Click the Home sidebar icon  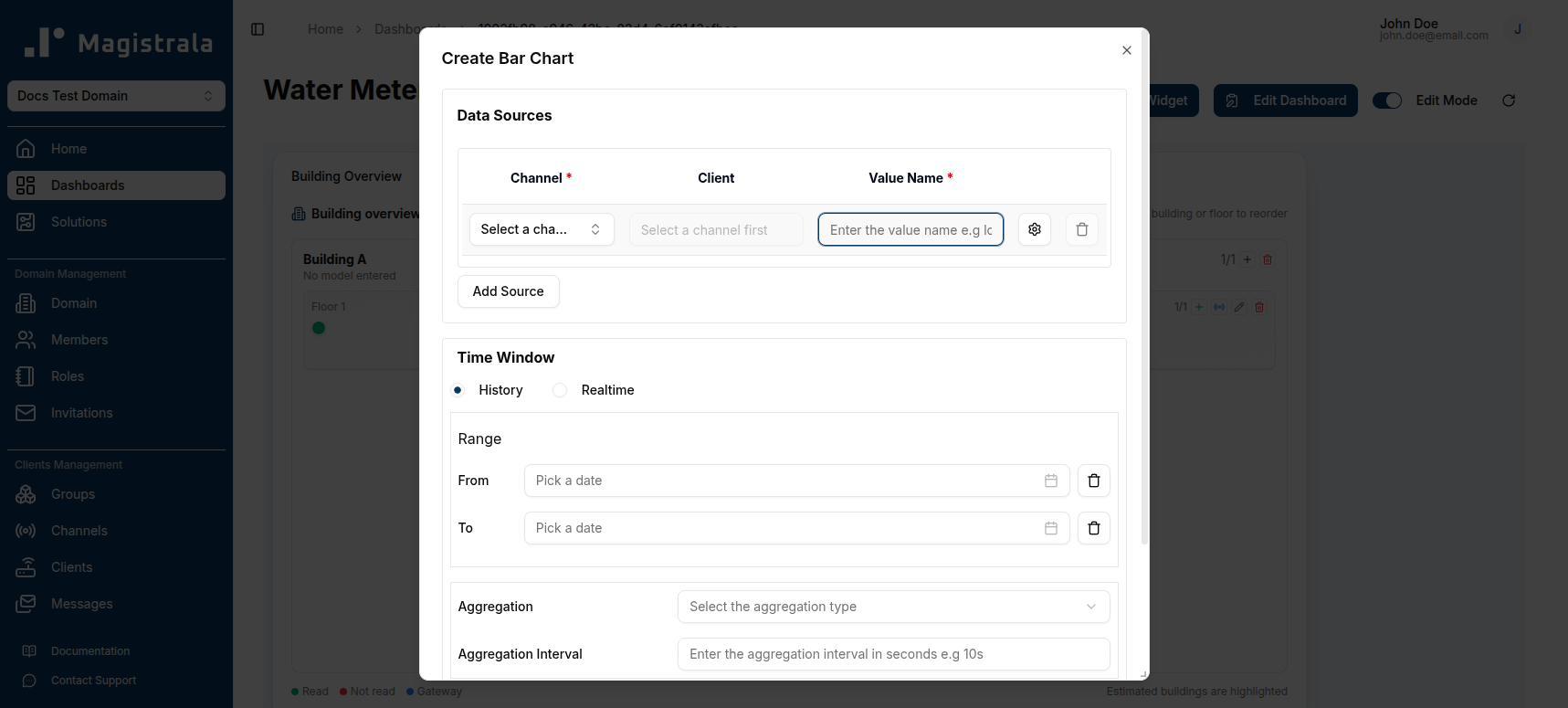coord(26,148)
